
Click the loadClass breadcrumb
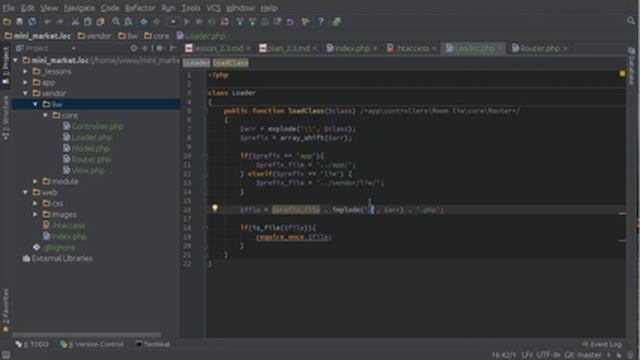231,63
